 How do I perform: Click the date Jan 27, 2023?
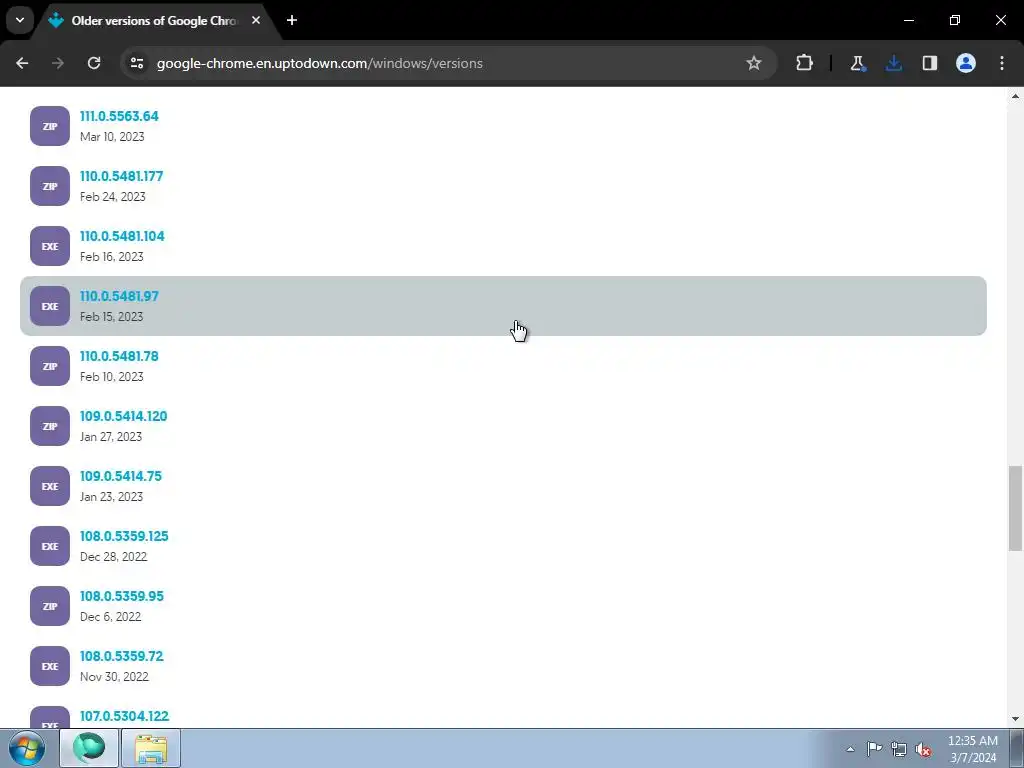pyautogui.click(x=111, y=438)
